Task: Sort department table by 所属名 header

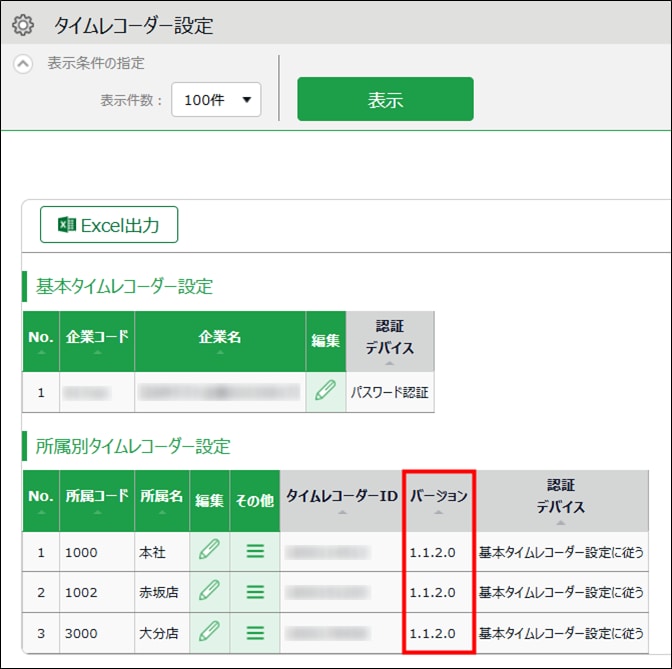Action: (x=162, y=501)
